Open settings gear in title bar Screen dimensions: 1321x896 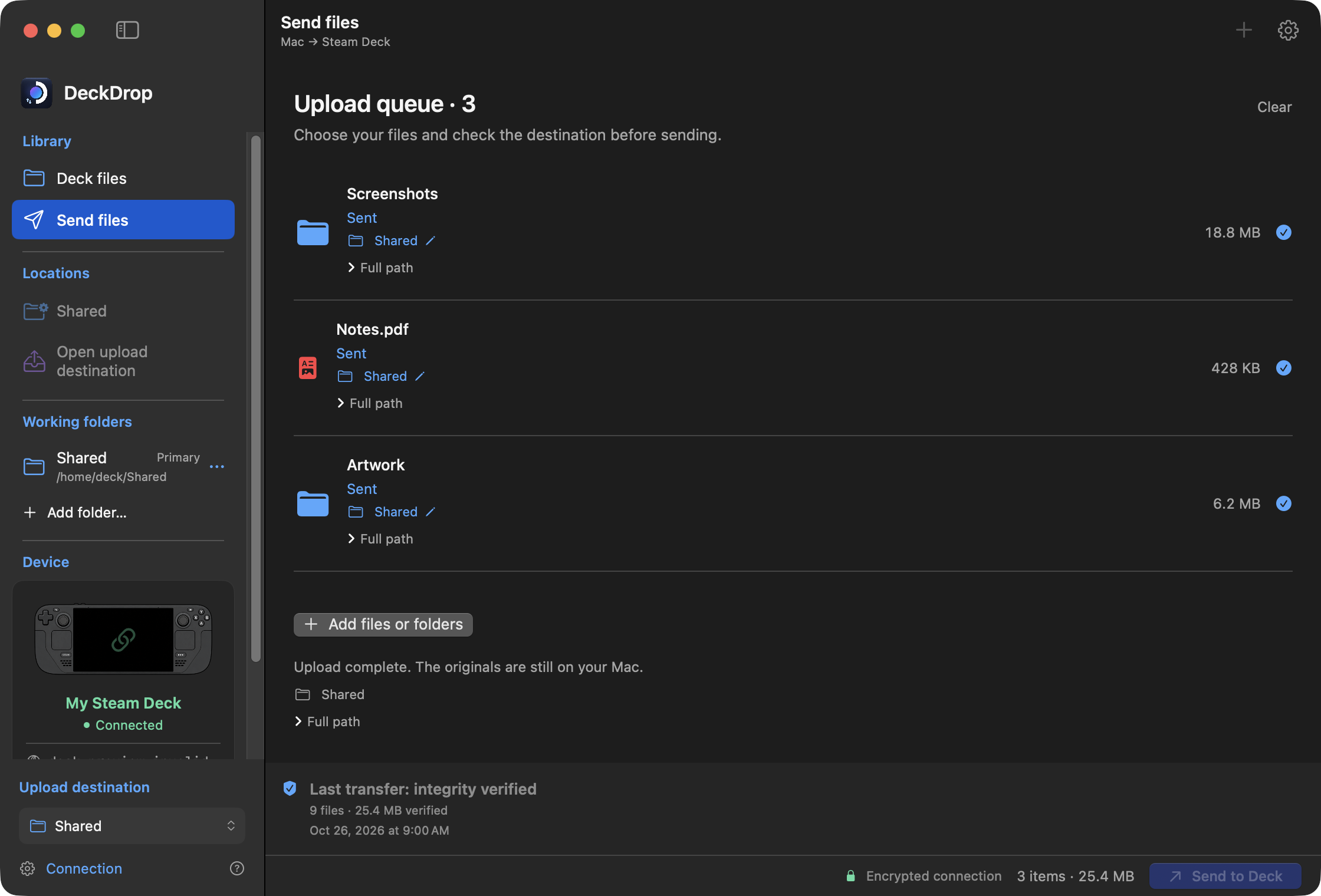click(x=1288, y=30)
